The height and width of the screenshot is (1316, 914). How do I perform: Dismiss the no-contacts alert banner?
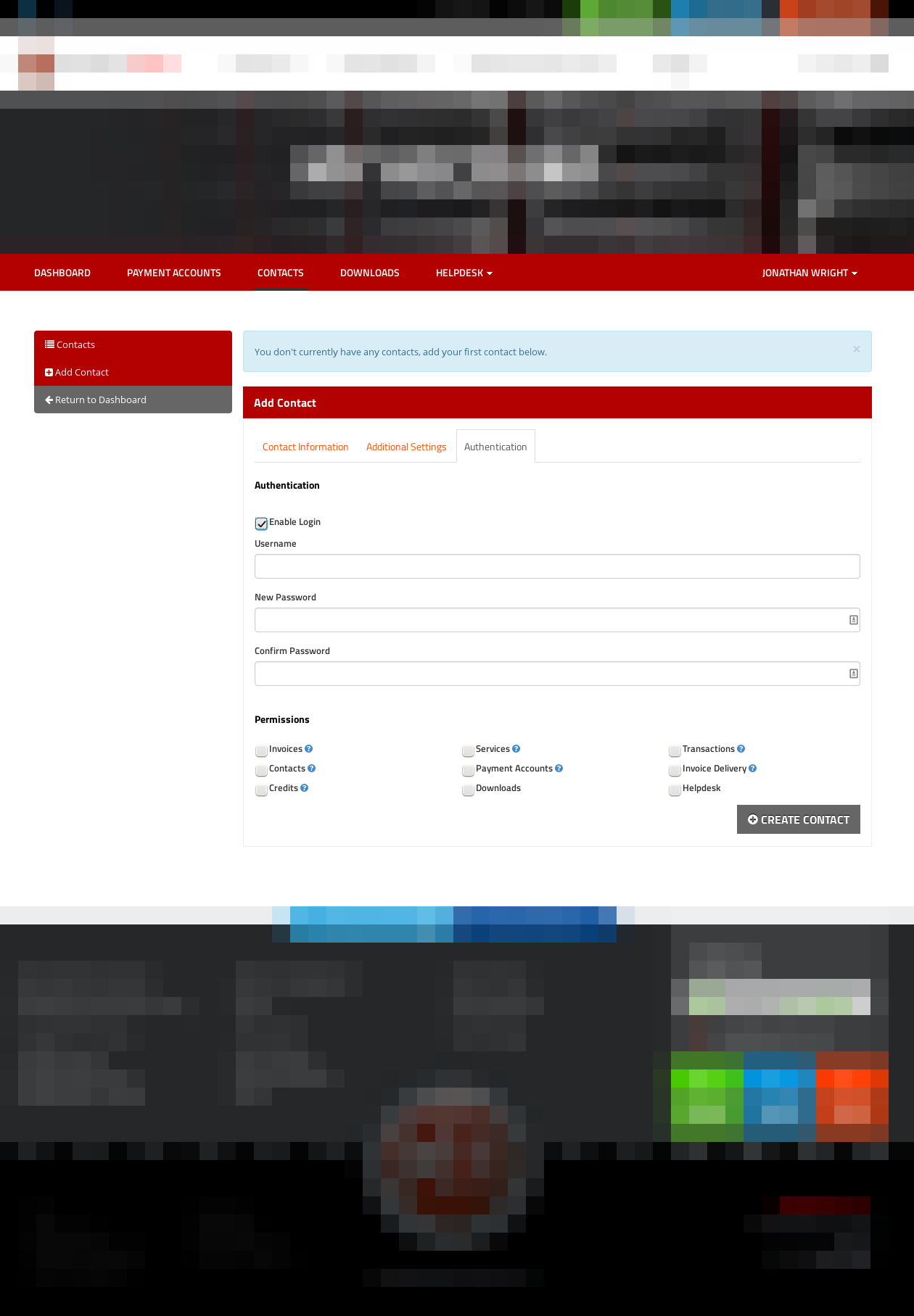tap(856, 349)
